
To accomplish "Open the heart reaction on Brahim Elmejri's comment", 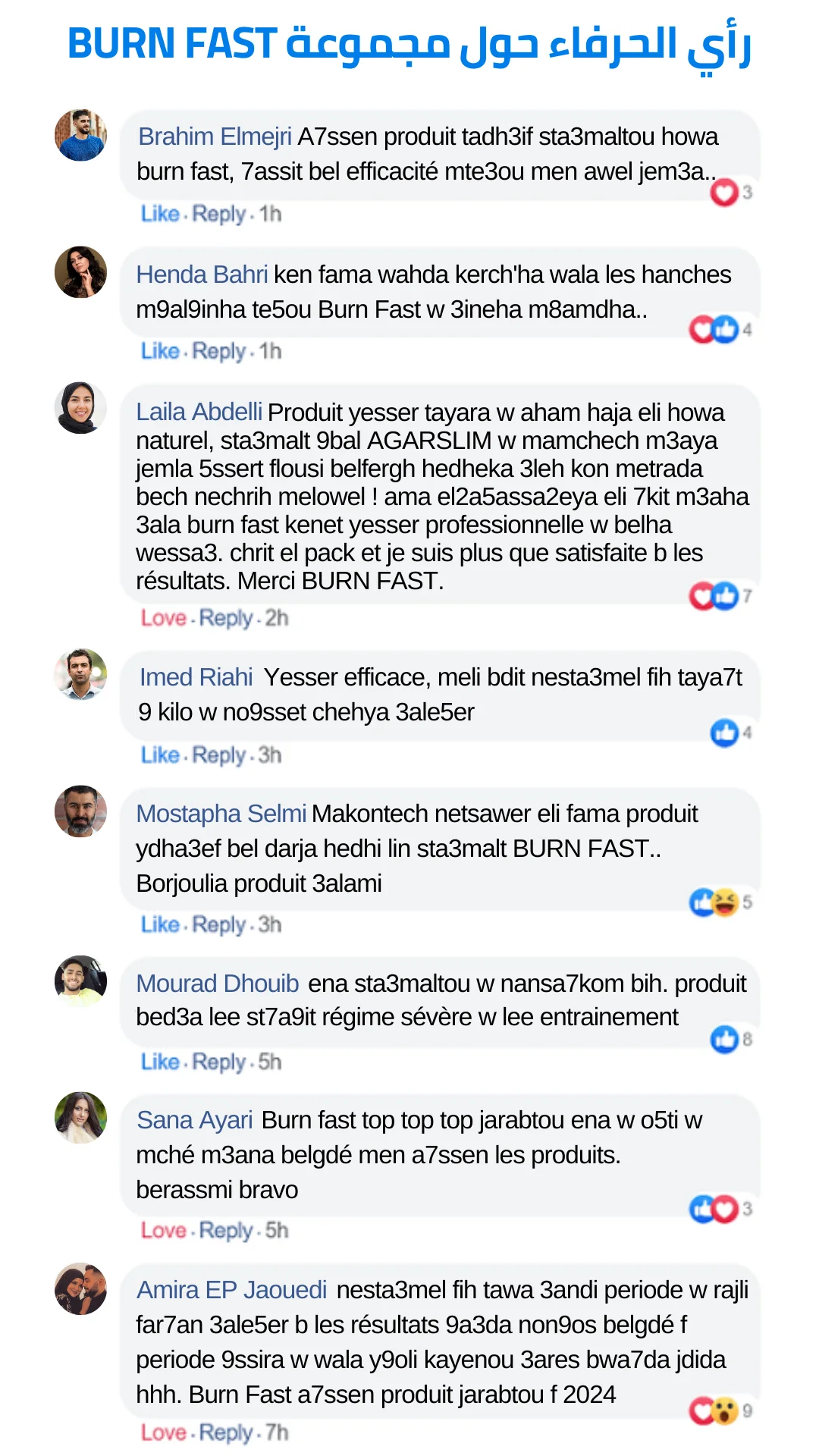I will click(724, 192).
